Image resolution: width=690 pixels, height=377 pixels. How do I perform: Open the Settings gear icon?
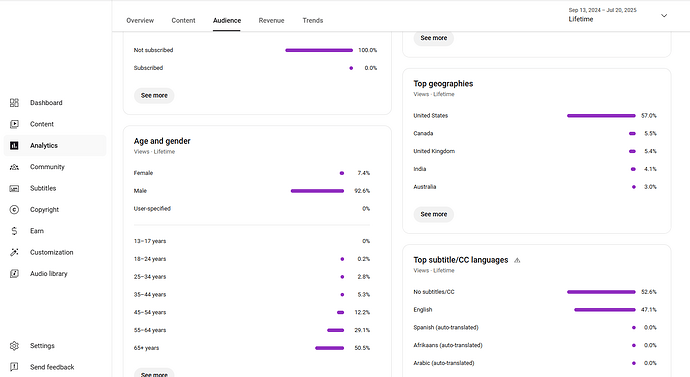click(14, 346)
